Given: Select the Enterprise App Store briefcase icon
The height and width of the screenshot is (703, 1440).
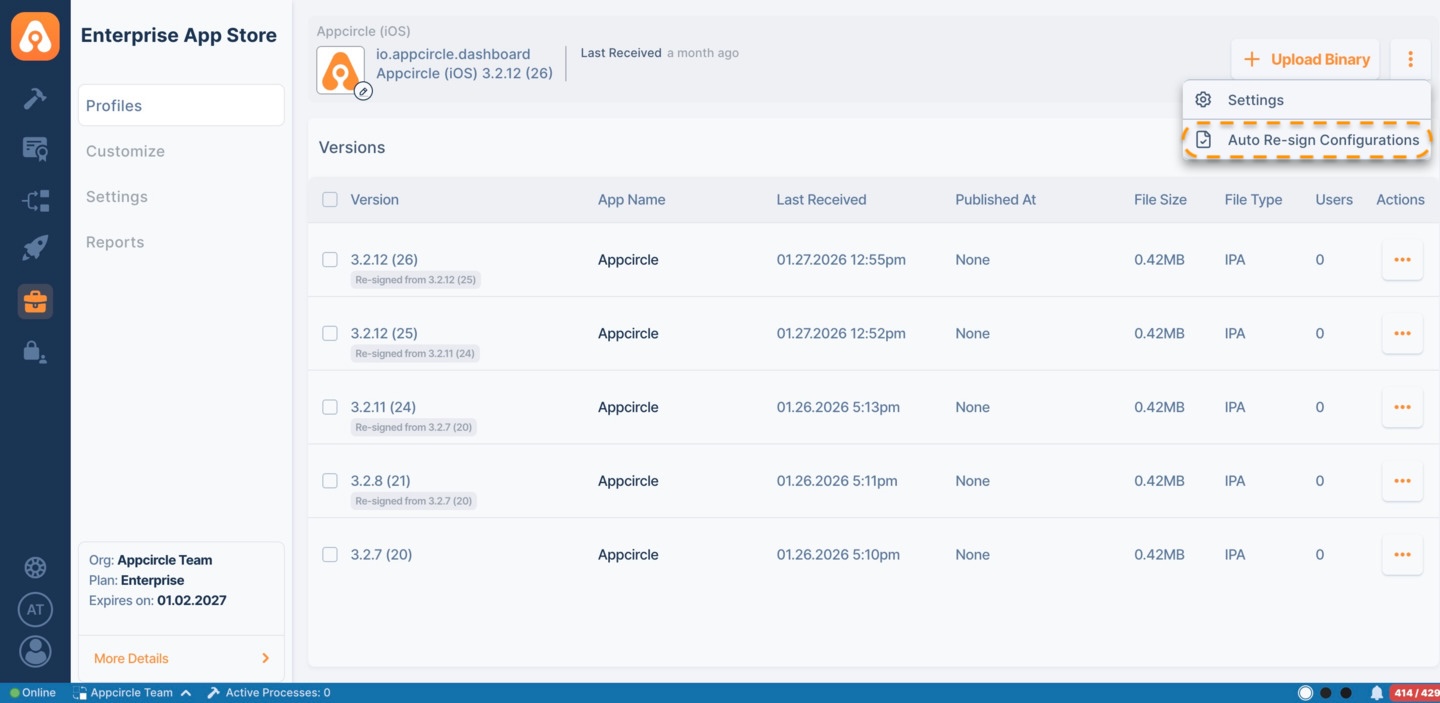Looking at the screenshot, I should click(35, 301).
